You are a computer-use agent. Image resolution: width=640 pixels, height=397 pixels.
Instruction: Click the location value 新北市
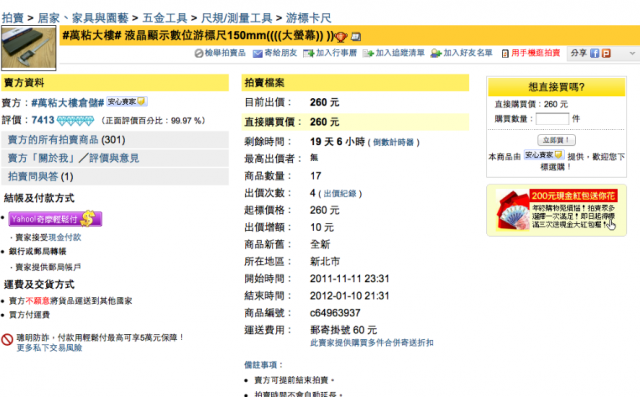[325, 262]
